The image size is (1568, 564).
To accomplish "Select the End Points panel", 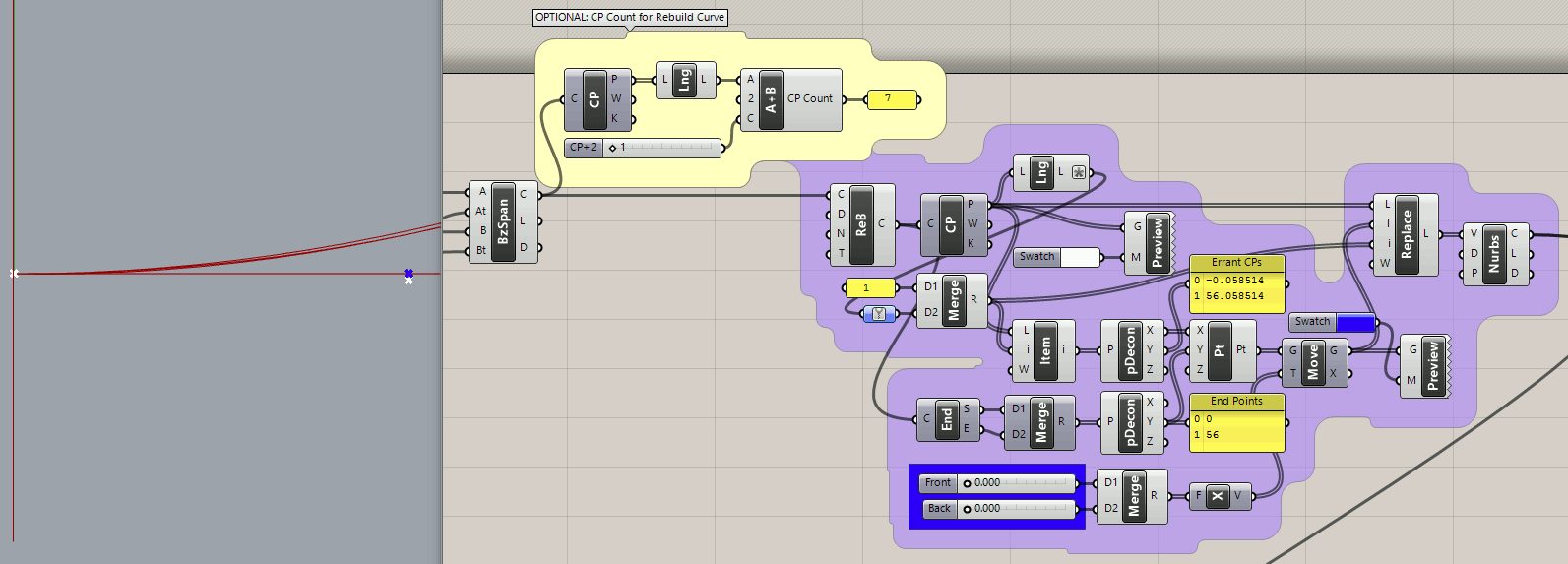I will point(1237,423).
